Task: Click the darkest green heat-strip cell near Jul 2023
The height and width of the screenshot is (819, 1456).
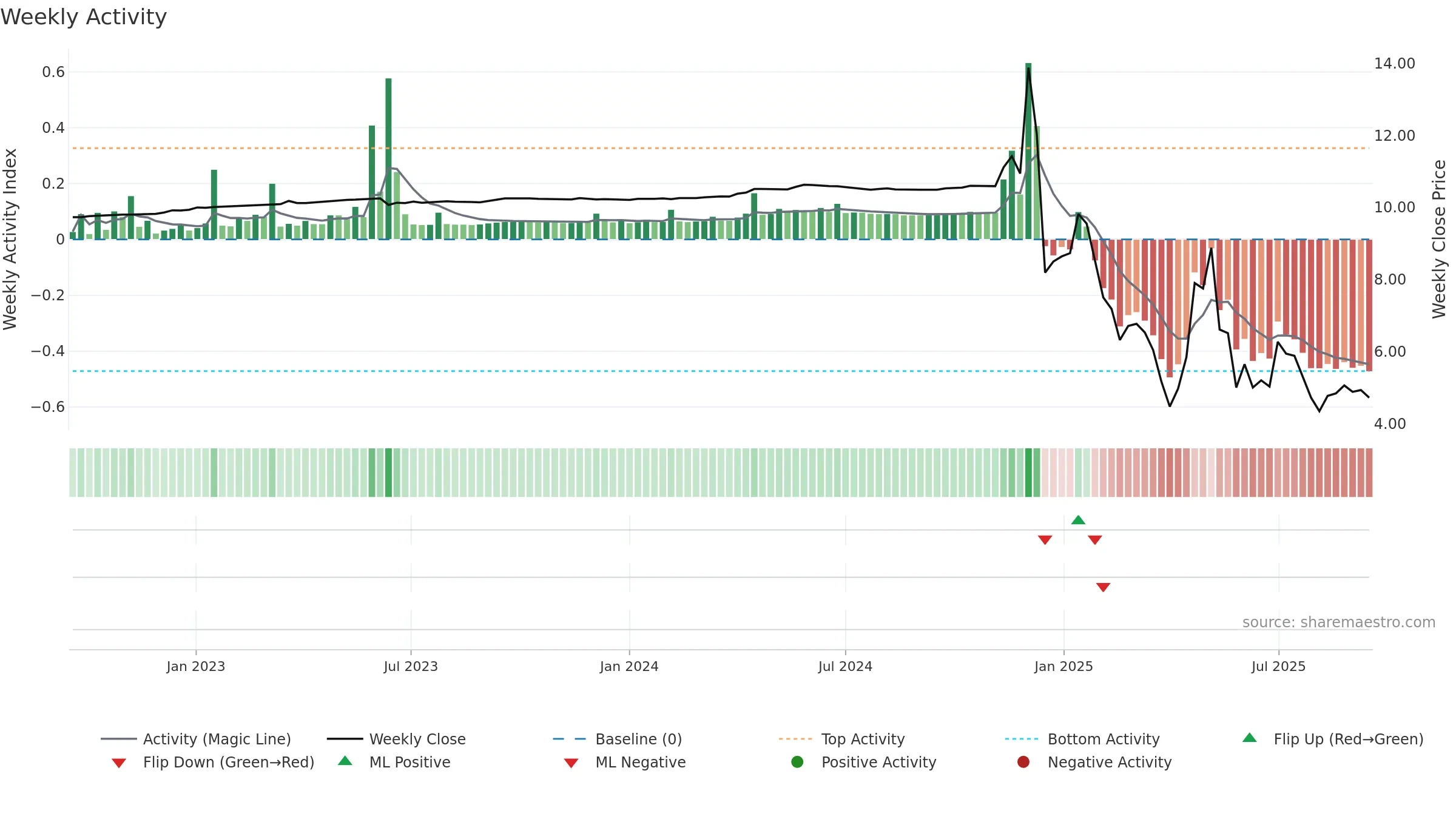Action: [388, 473]
